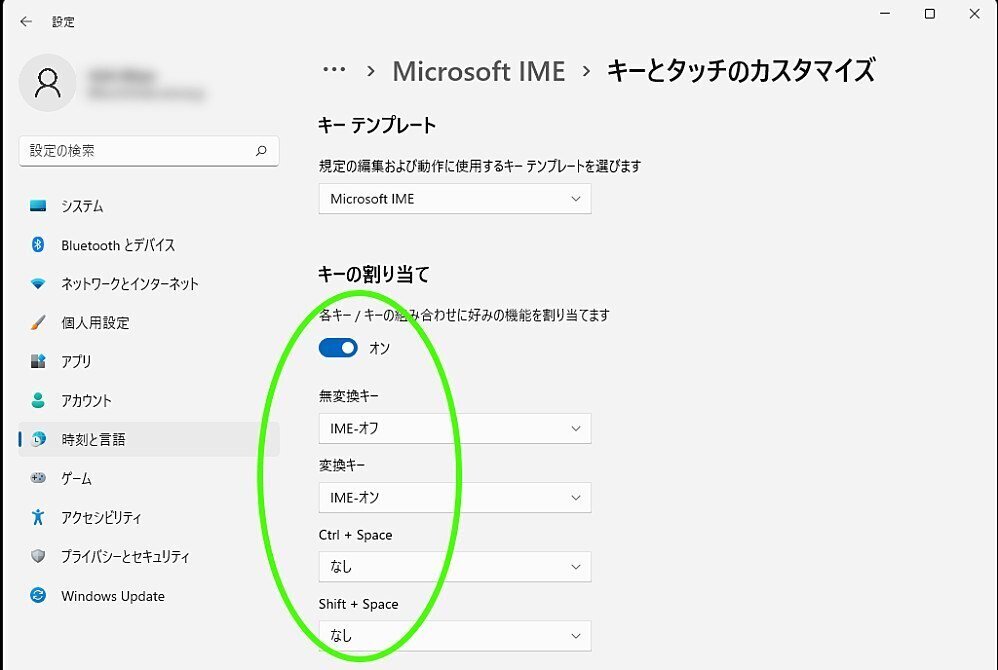998x670 pixels.
Task: Click the Bluetooth icon in sidebar
Action: pos(38,244)
